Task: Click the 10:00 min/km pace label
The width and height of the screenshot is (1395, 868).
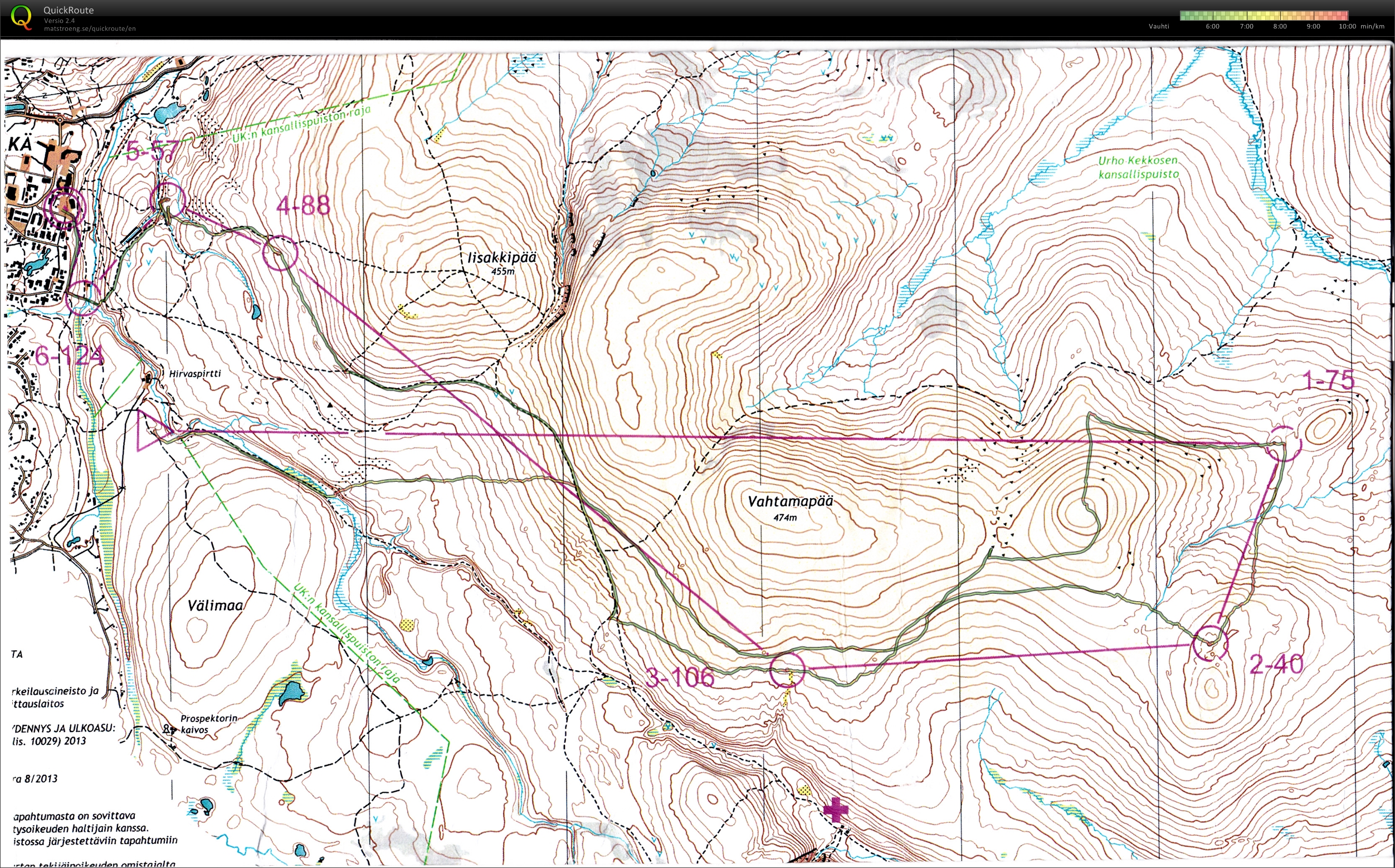Action: 1361,26
